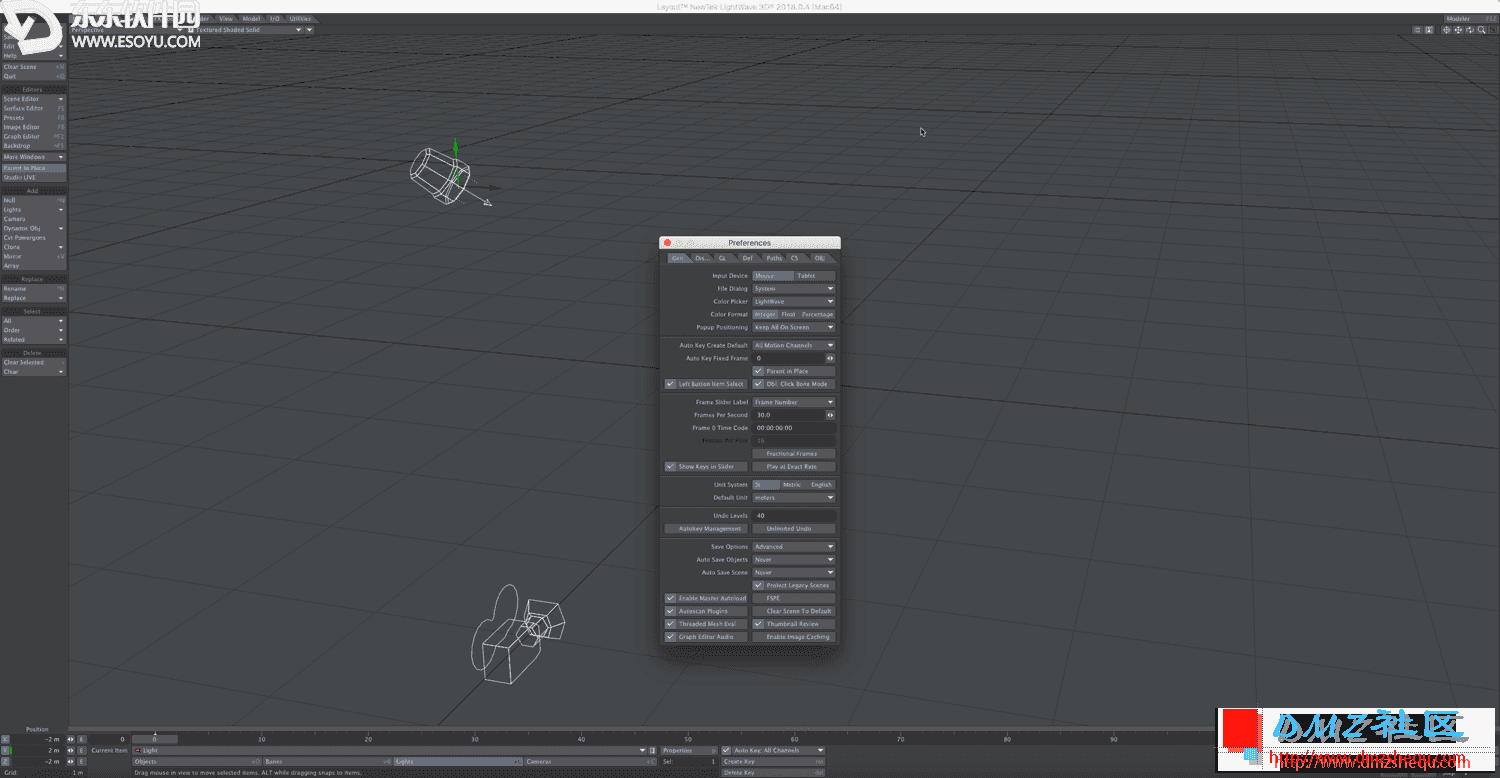Click the viewport center-on-item icon
Screen dimensions: 1500x778
point(1446,30)
